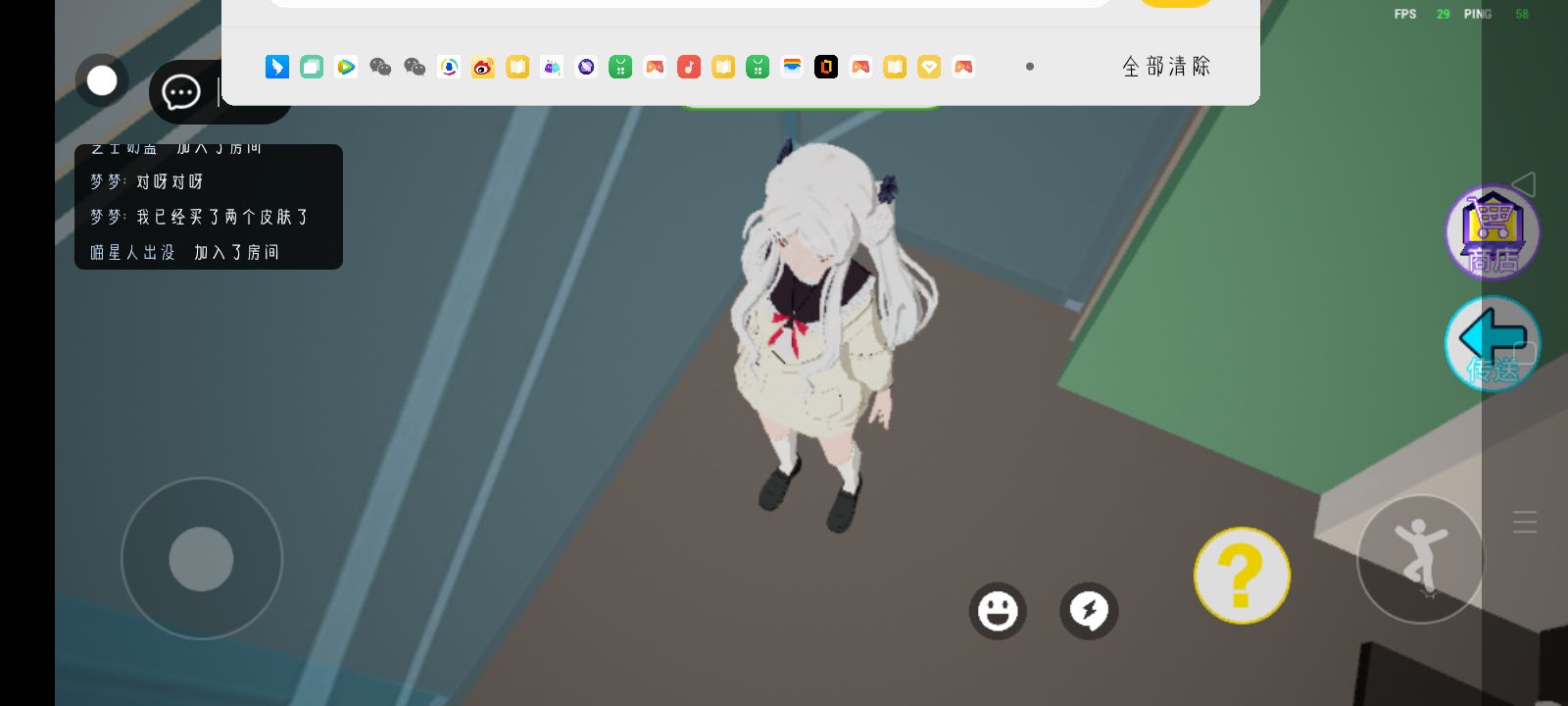Open the black and orange app notification
This screenshot has width=1568, height=706.
pos(826,67)
